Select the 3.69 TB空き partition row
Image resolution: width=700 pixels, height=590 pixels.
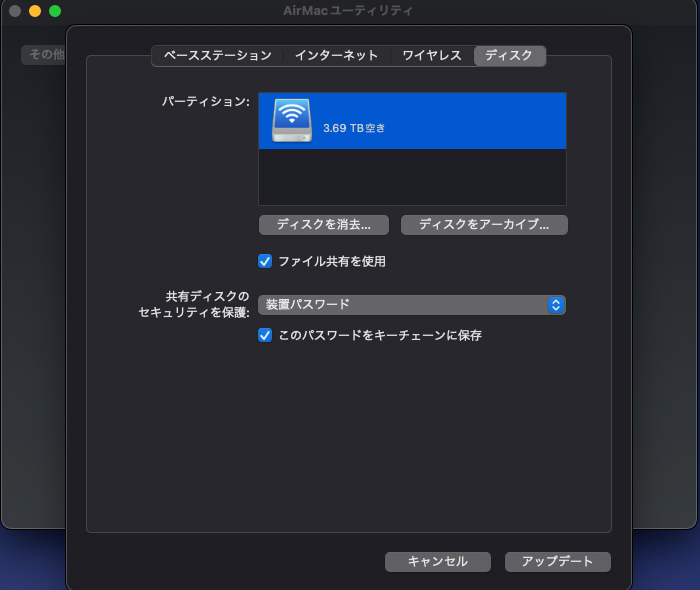pyautogui.click(x=412, y=121)
